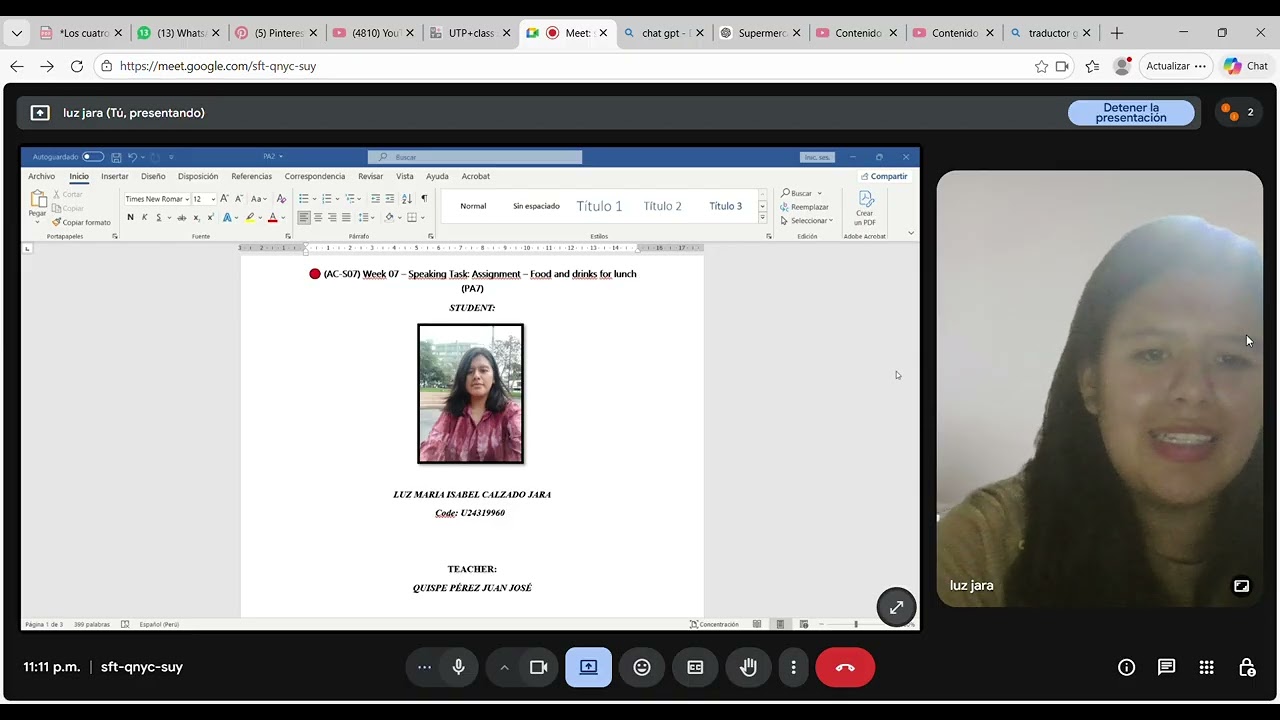
Task: Click Word Buscar search box
Action: click(475, 157)
